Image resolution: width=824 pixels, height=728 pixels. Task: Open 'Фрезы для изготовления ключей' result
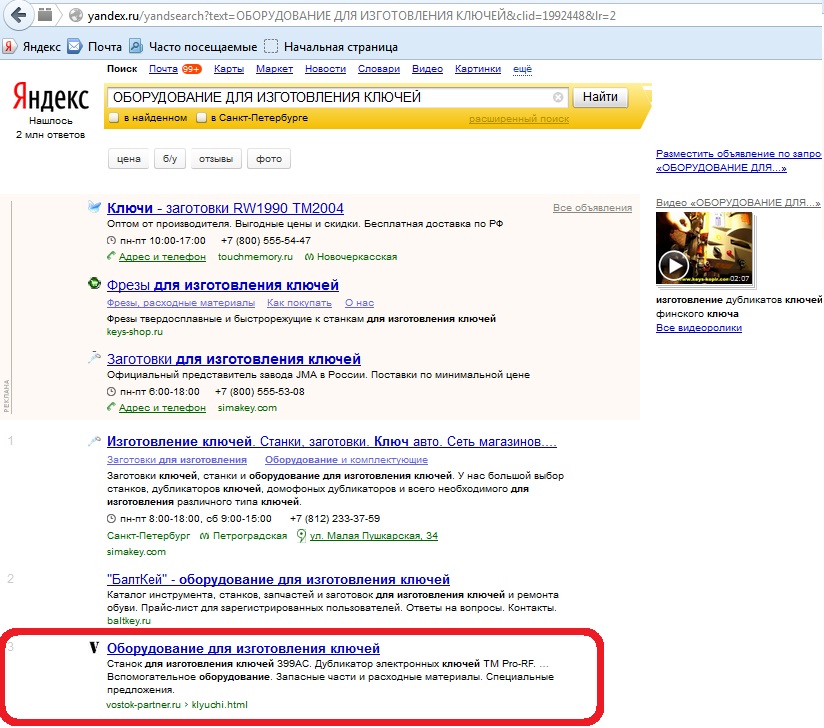click(x=222, y=285)
